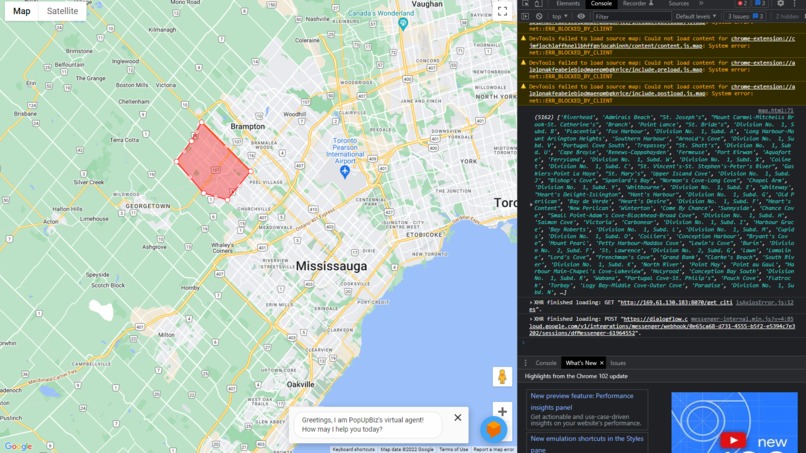806x453 pixels.
Task: Click the Etobicoke label on map
Action: (x=424, y=234)
